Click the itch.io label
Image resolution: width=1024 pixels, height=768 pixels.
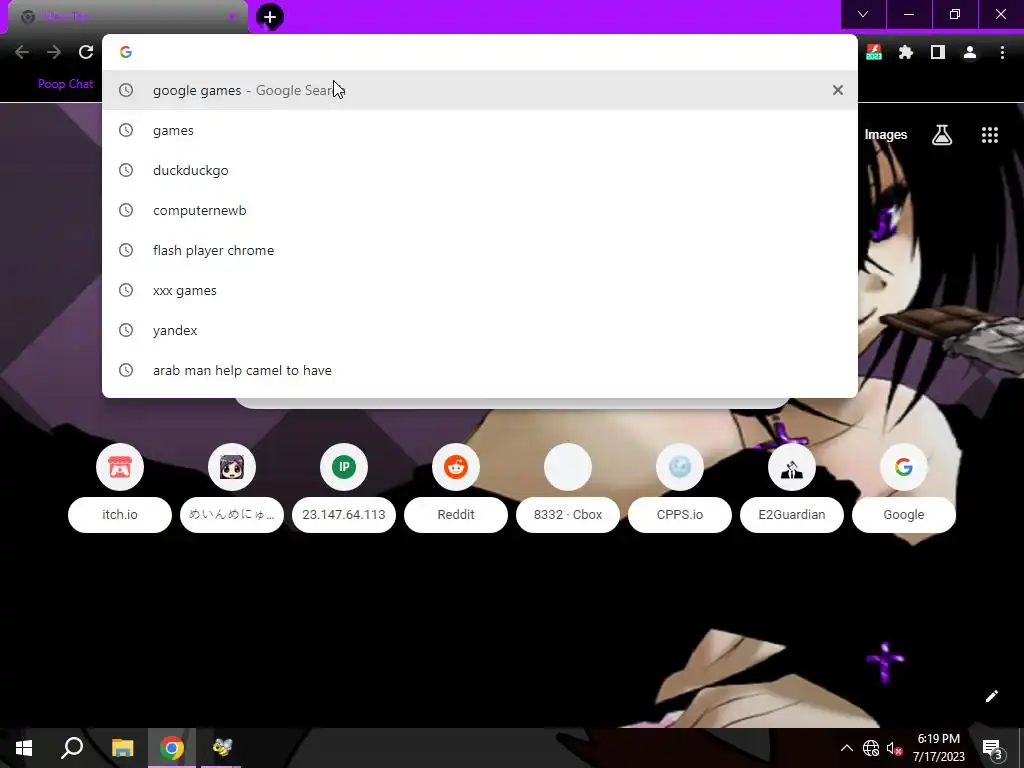click(x=120, y=515)
